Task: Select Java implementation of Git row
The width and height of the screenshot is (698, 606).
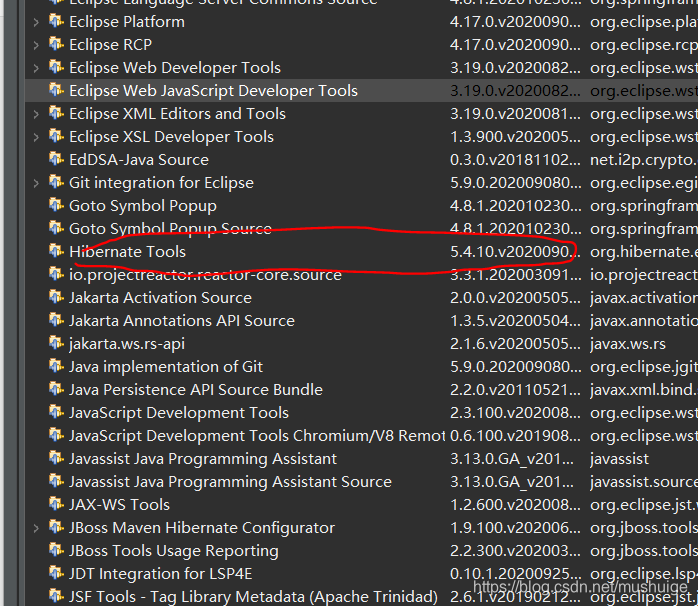Action: [x=361, y=367]
